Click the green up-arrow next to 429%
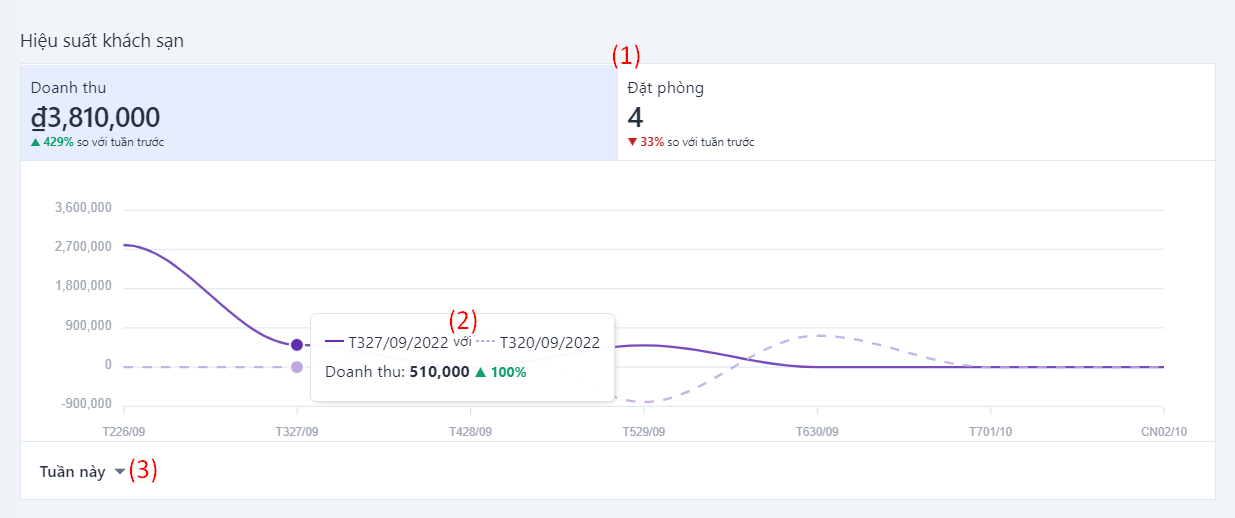 (36, 142)
